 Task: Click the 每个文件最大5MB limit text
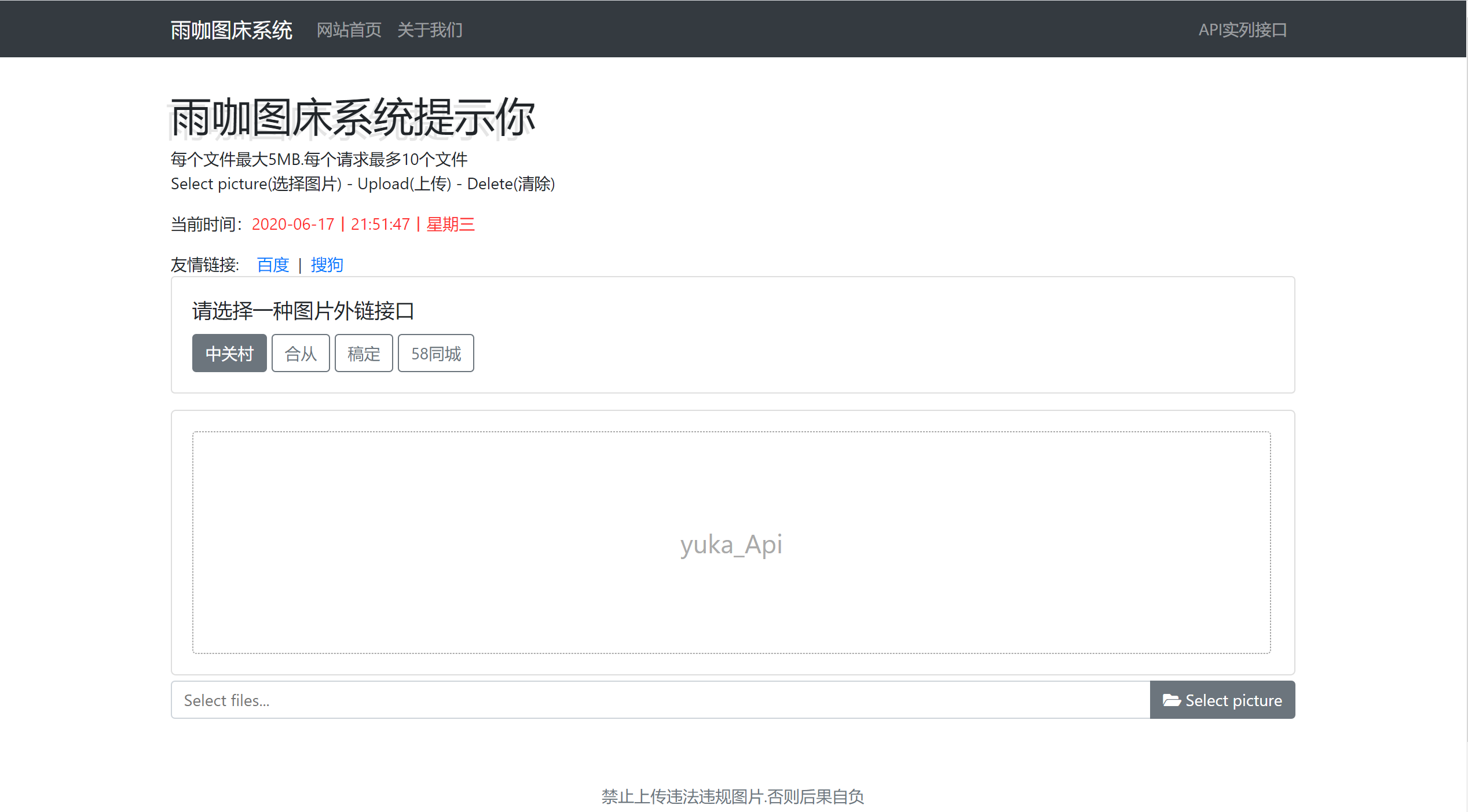(319, 159)
